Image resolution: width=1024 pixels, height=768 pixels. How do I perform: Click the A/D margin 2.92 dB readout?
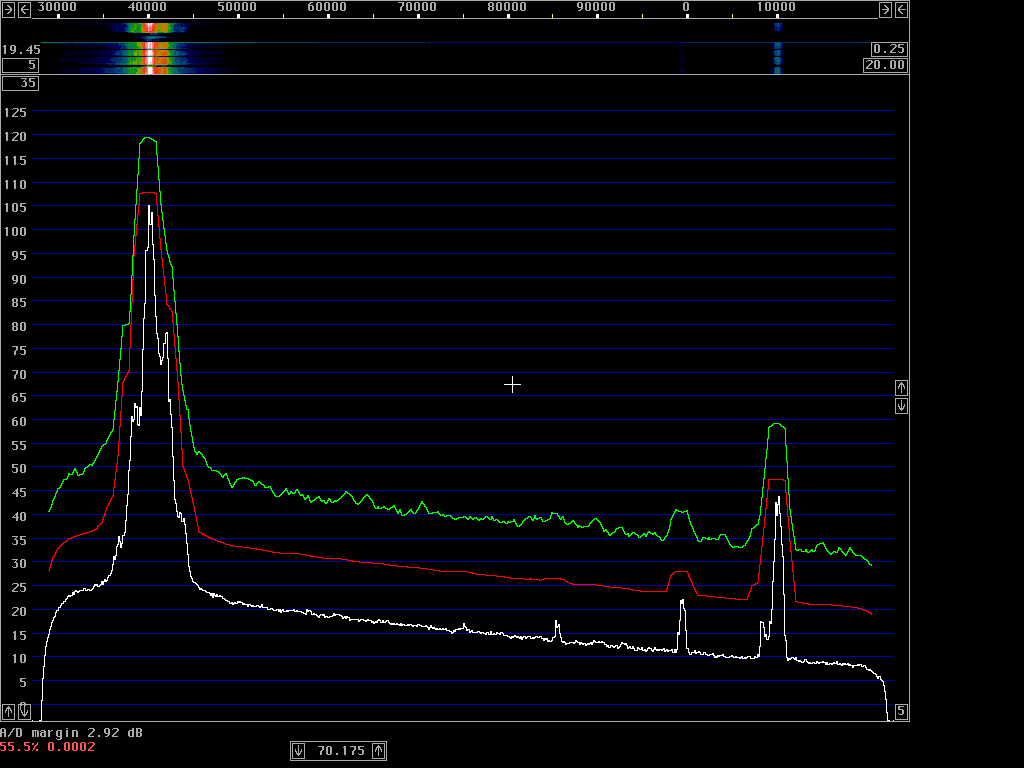[x=71, y=733]
